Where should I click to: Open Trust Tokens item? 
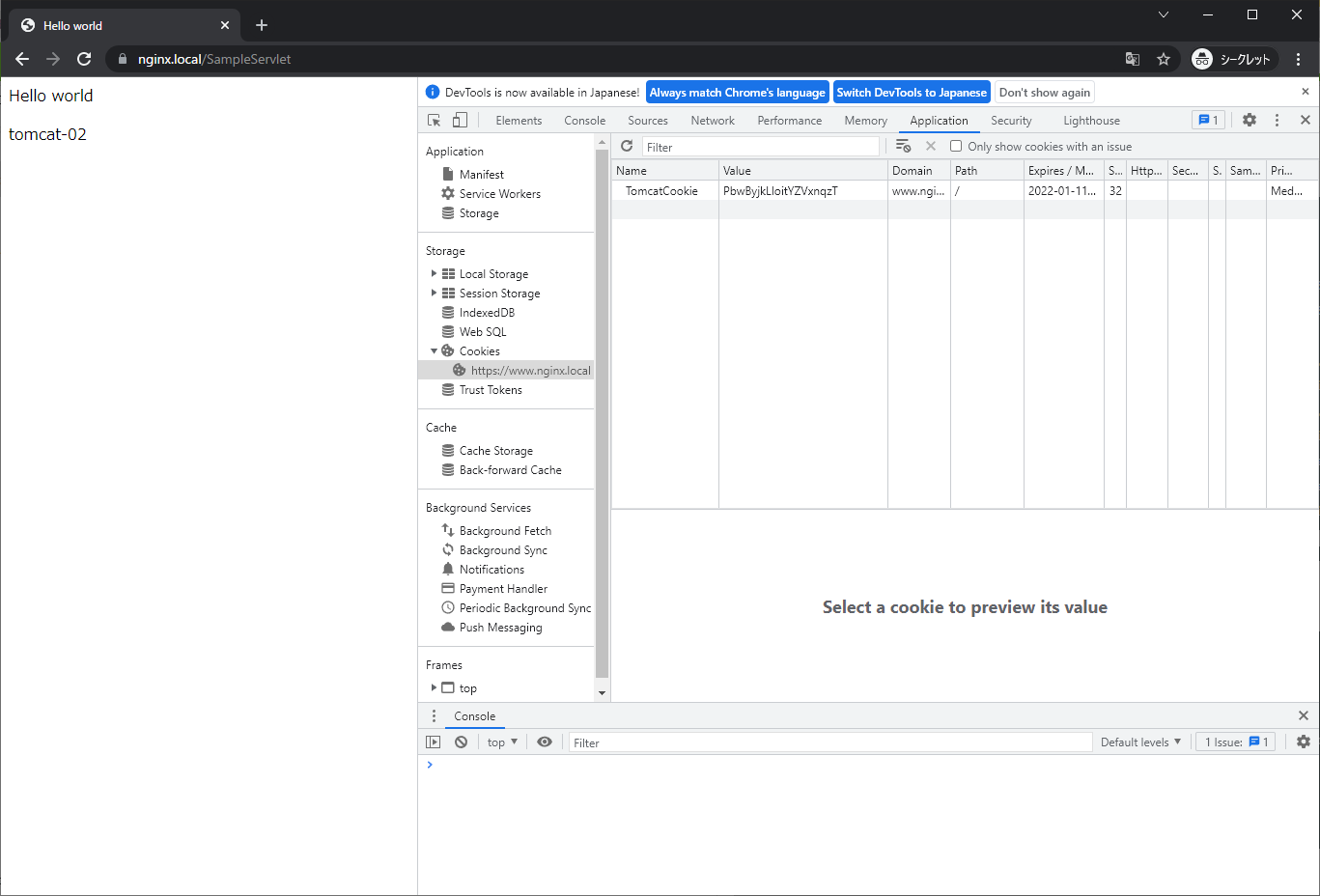click(x=491, y=389)
